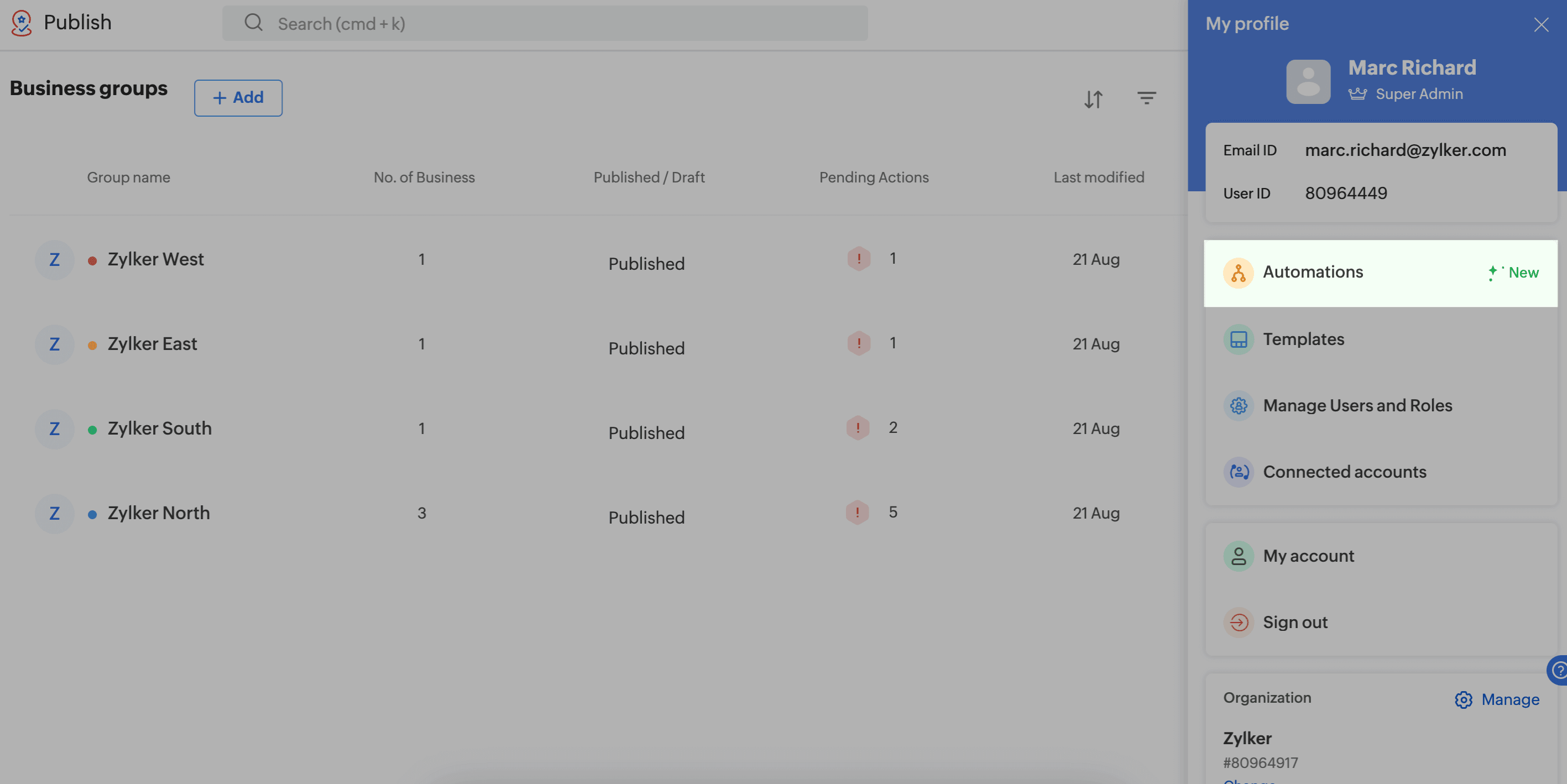
Task: Click the Manage Users and Roles gear icon
Action: tap(1238, 406)
